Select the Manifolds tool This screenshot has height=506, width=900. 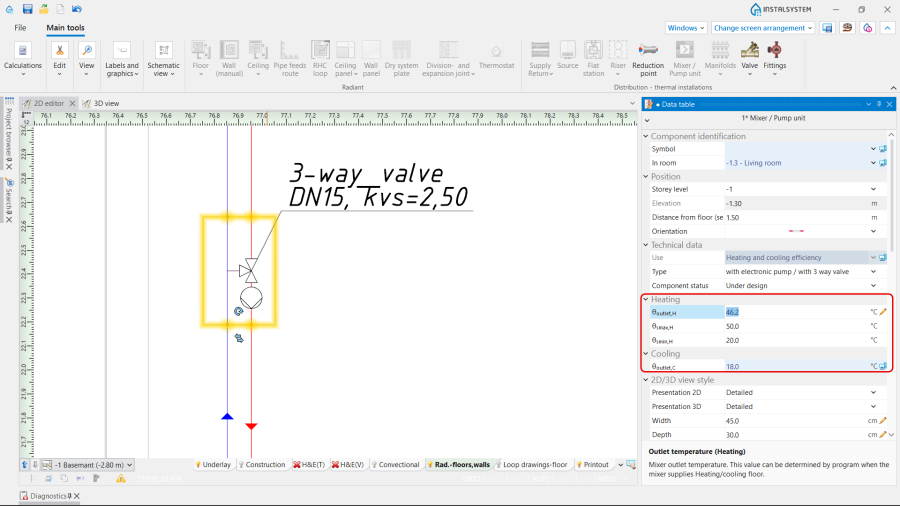[x=720, y=59]
